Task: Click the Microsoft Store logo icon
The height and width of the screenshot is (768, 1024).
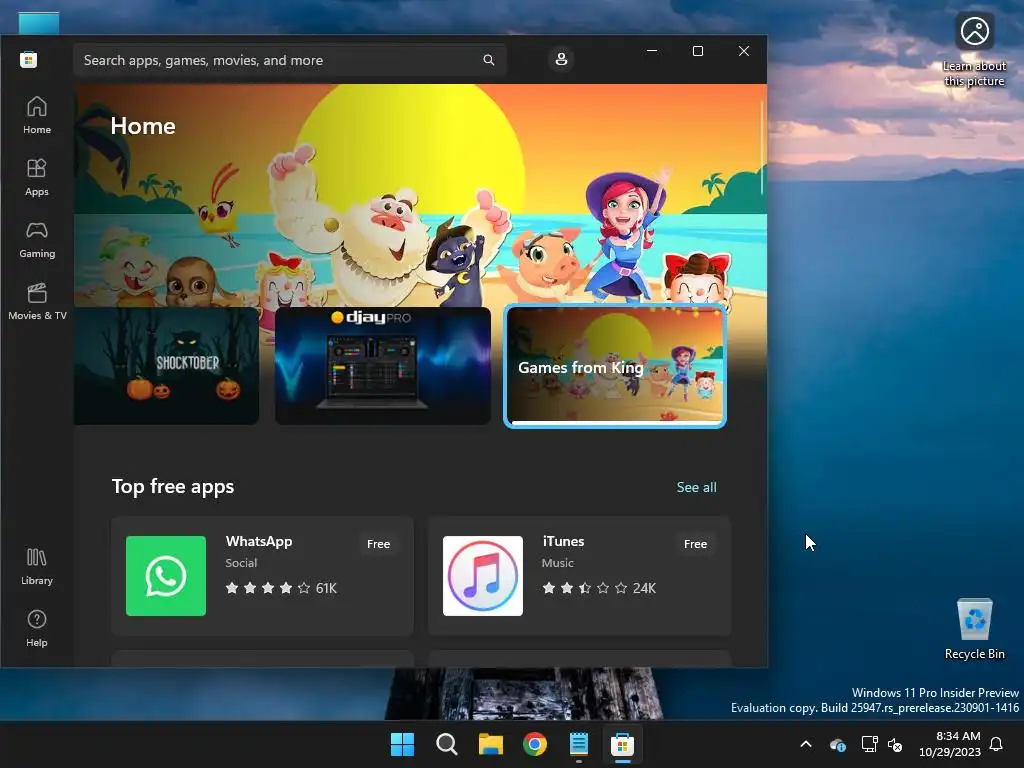Action: coord(28,60)
